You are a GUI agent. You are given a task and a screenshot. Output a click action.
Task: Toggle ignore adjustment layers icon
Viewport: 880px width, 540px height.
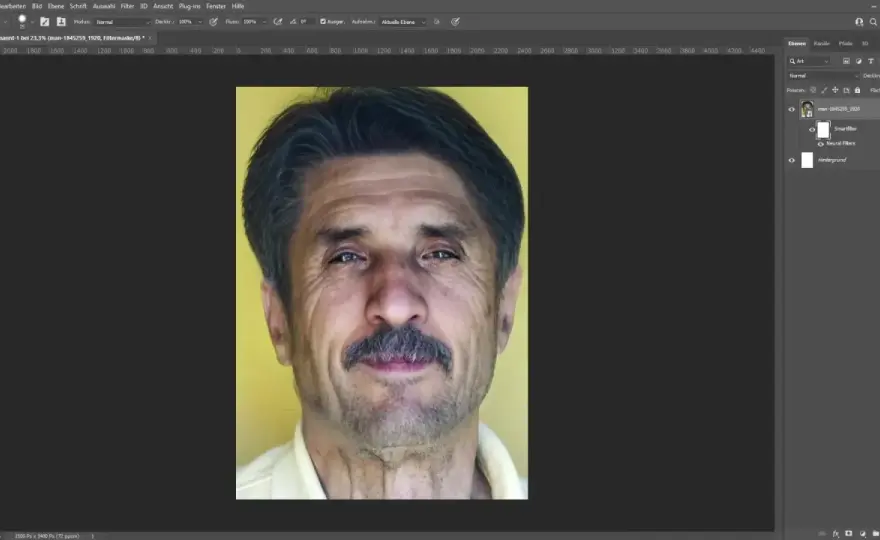(437, 22)
